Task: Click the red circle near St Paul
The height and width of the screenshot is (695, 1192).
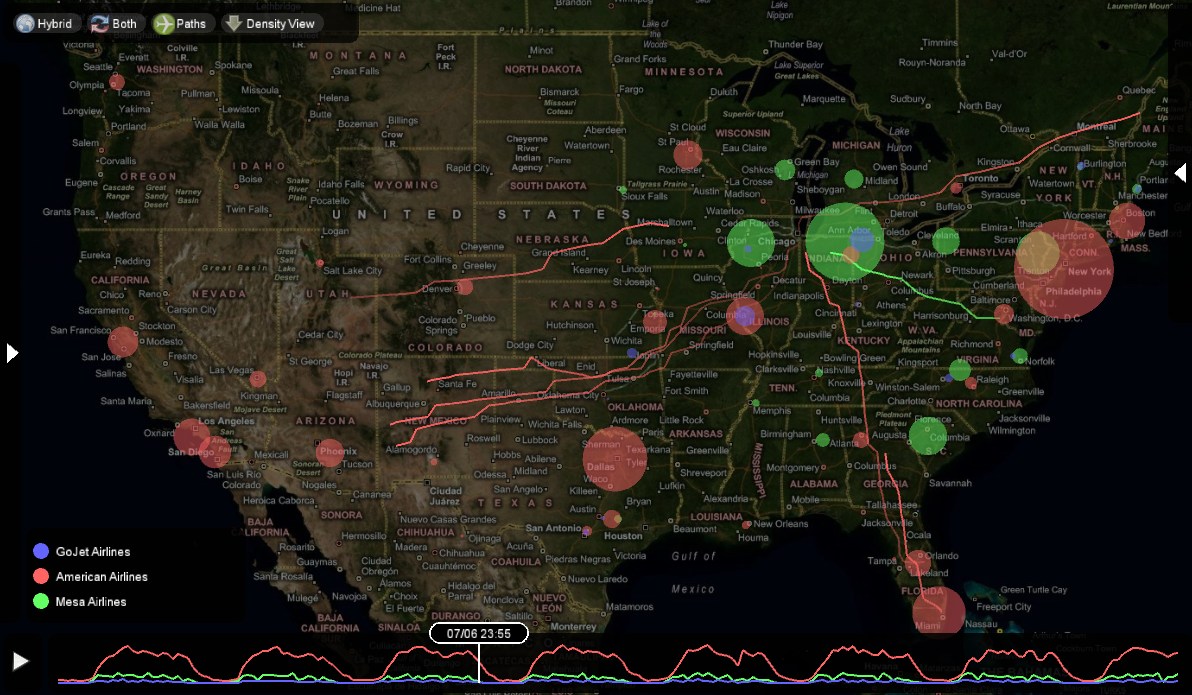Action: 687,154
